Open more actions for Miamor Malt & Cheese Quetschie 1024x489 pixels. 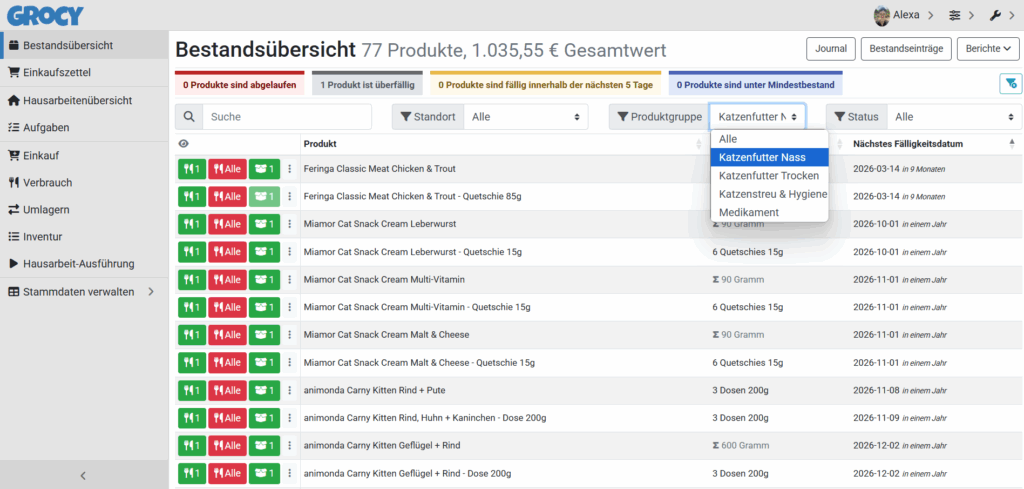(290, 362)
